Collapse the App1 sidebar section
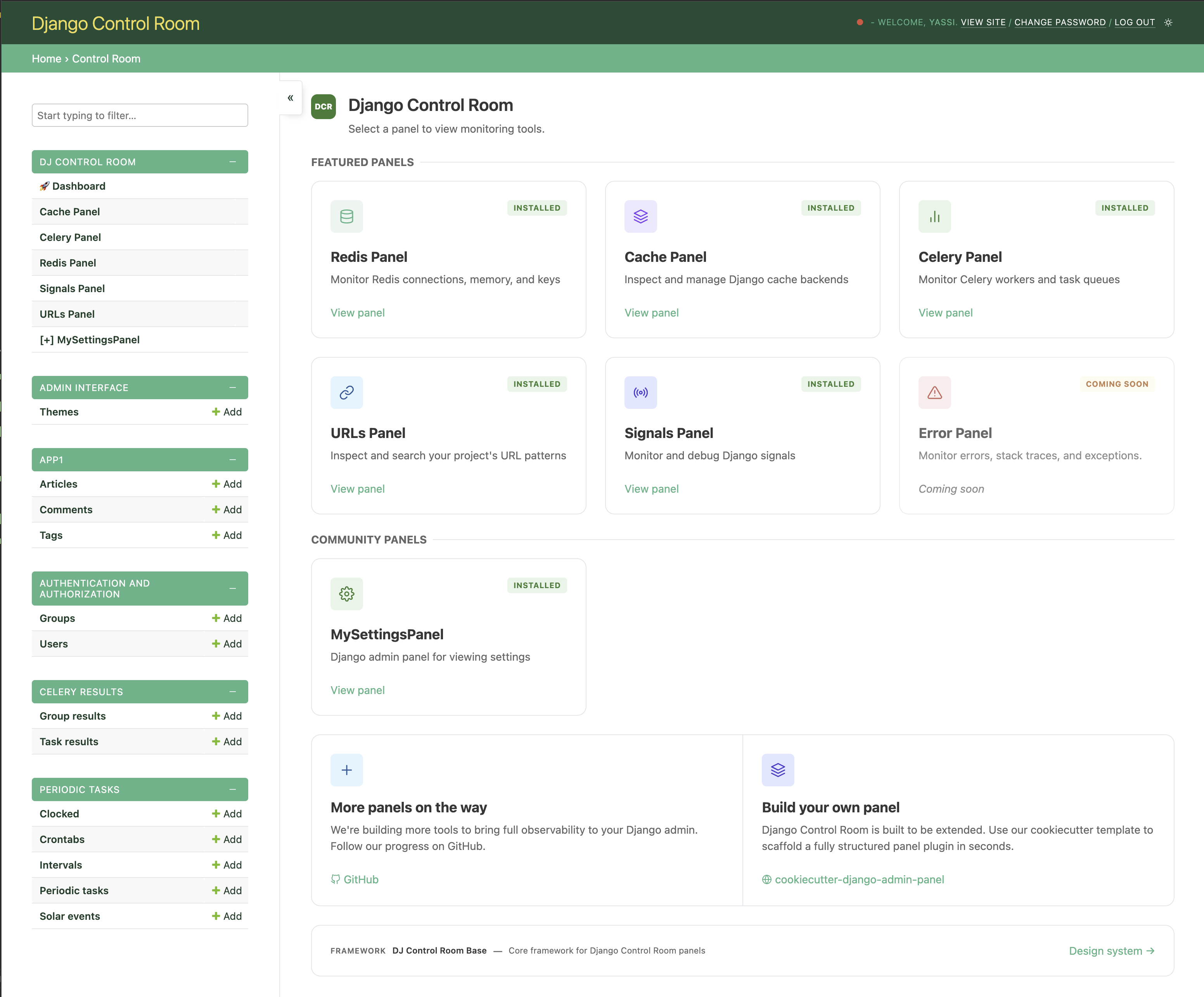Screen dimensions: 1204x997 (233, 460)
